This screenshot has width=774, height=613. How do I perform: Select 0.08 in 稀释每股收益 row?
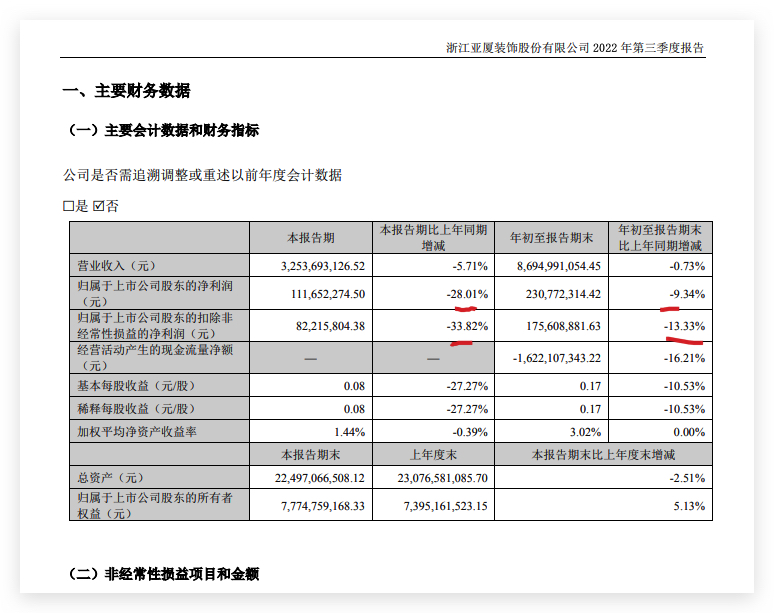(354, 410)
